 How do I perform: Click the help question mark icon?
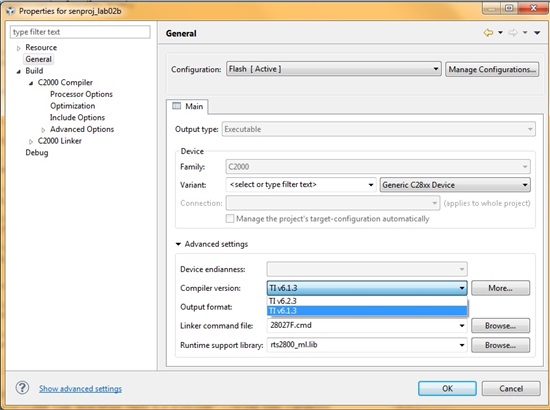pos(22,388)
